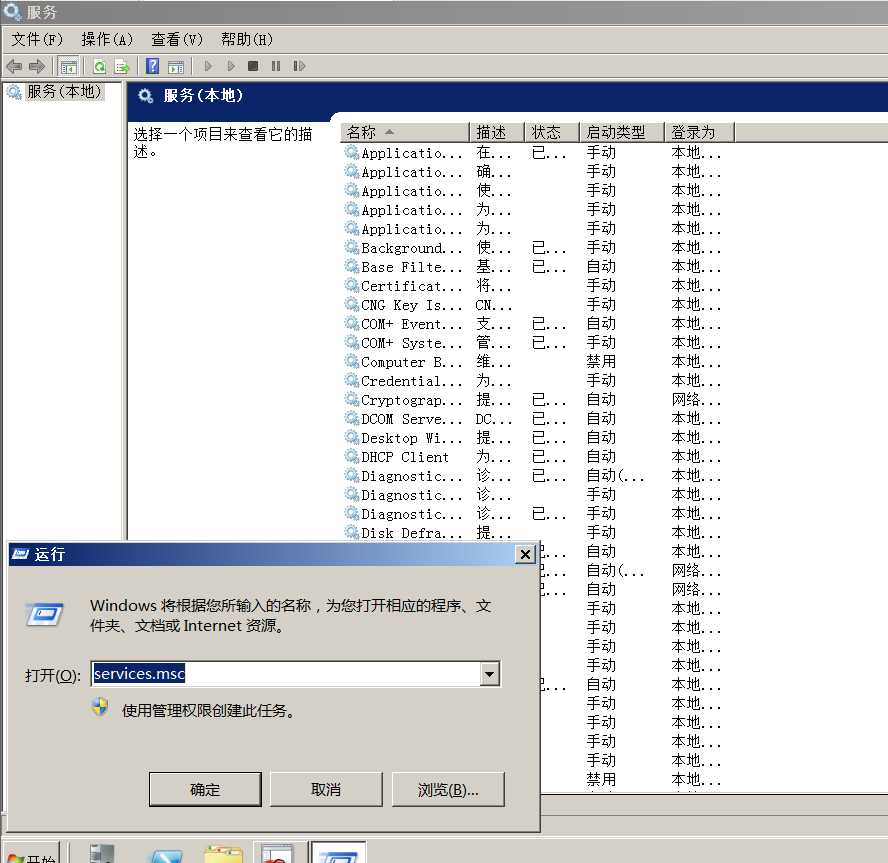This screenshot has height=863, width=888.
Task: Click the Refresh toolbar icon
Action: tap(100, 66)
